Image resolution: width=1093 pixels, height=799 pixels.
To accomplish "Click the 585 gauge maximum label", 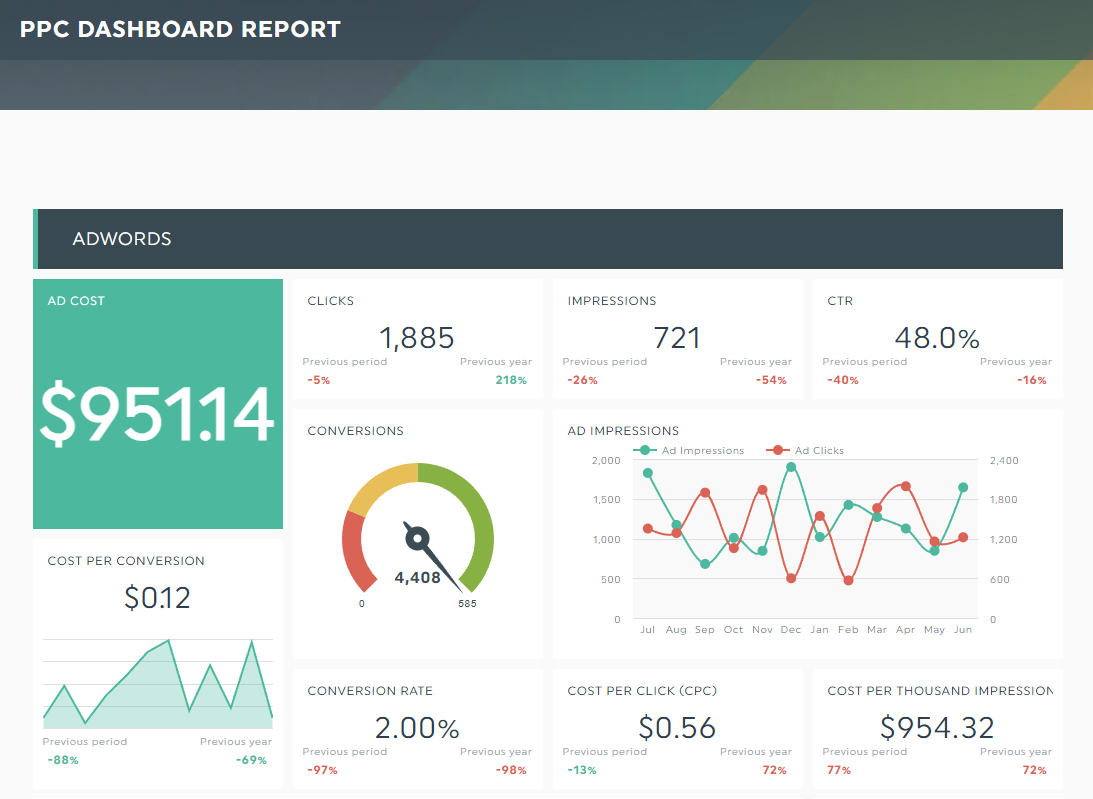I will (x=467, y=604).
